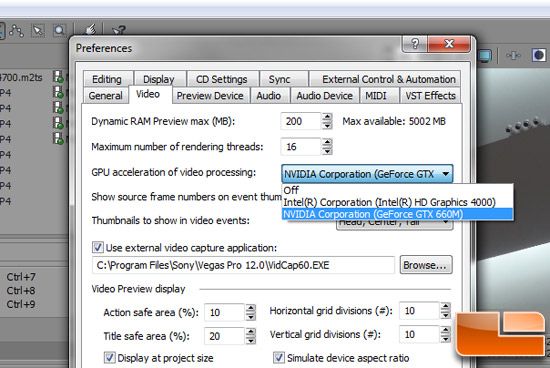
Task: Click the Ctrl+9 shortcut entry
Action: [x=21, y=304]
